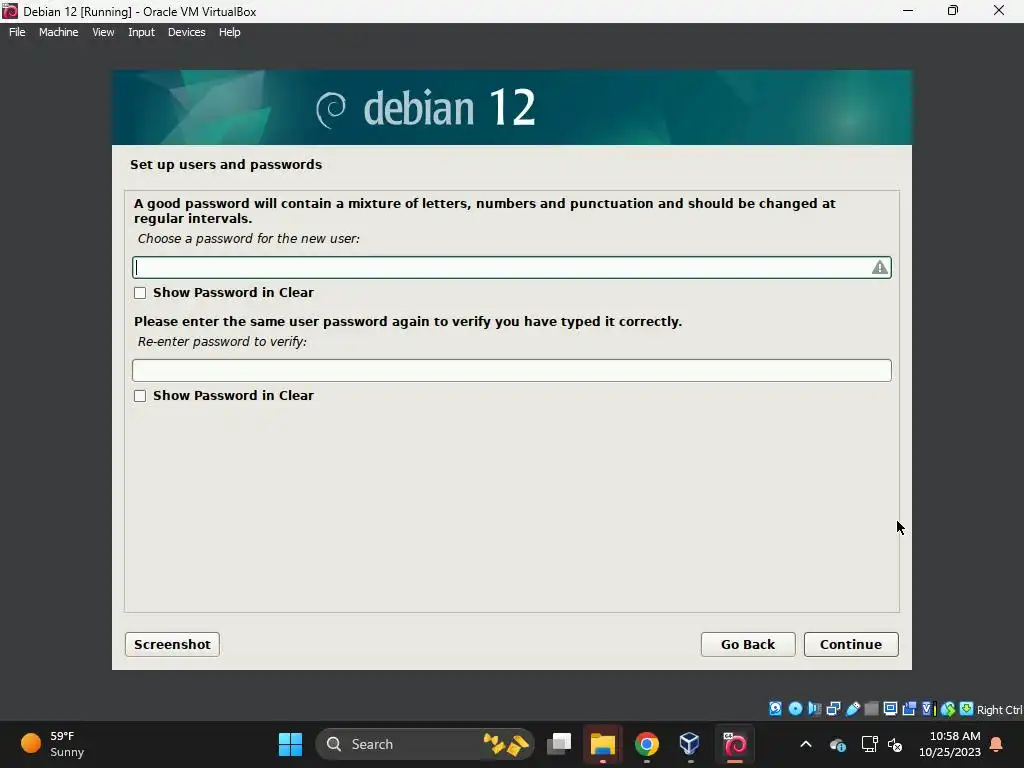Click the USB devices indicator icon
This screenshot has width=1024, height=768.
tap(853, 709)
